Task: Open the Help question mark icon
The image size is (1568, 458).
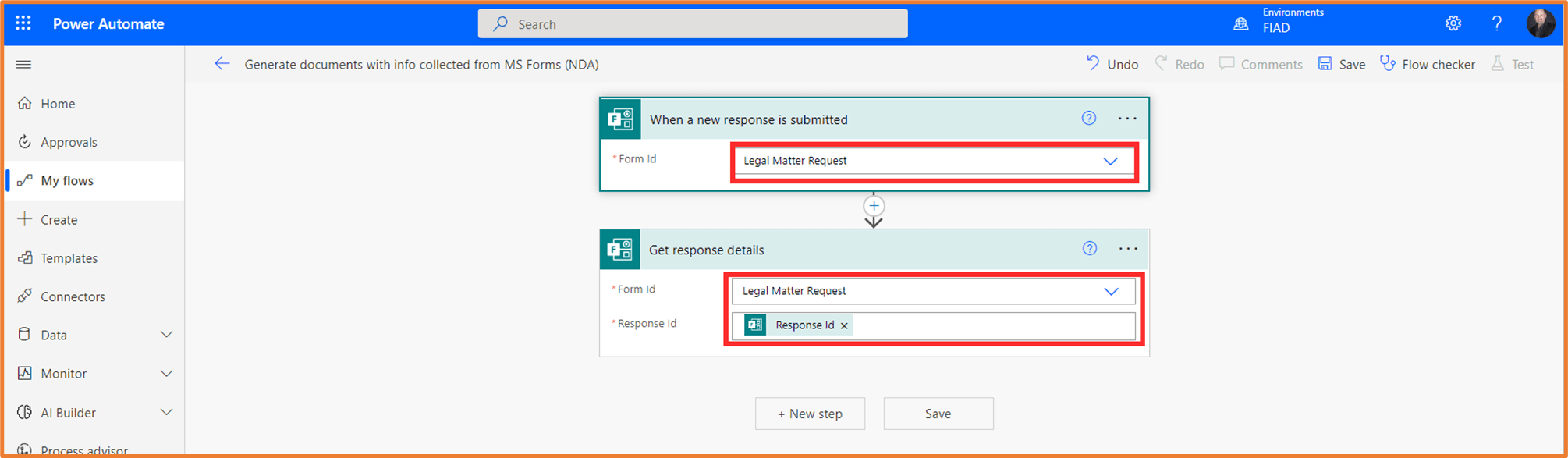Action: click(1496, 23)
